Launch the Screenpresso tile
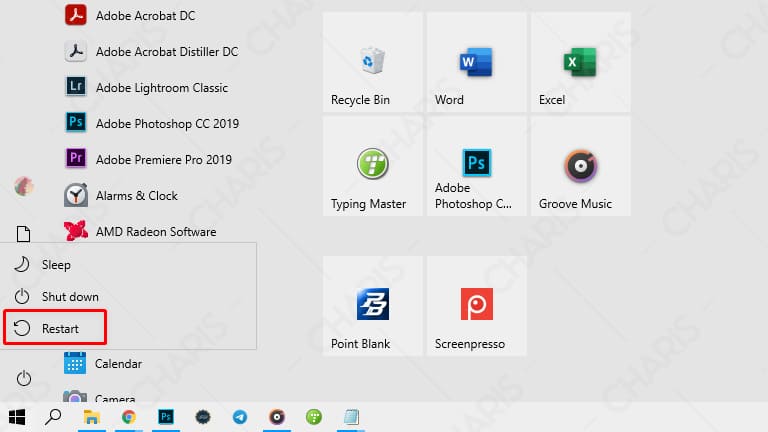 [x=477, y=306]
